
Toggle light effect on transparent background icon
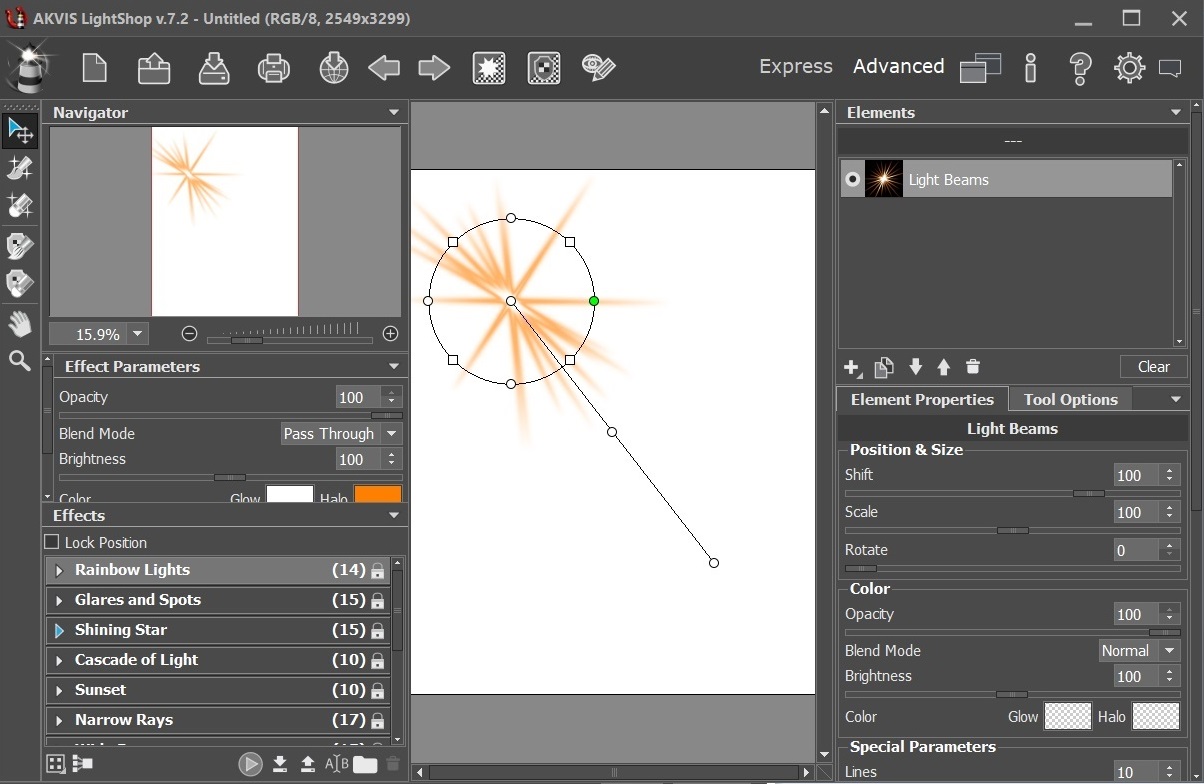[x=489, y=68]
